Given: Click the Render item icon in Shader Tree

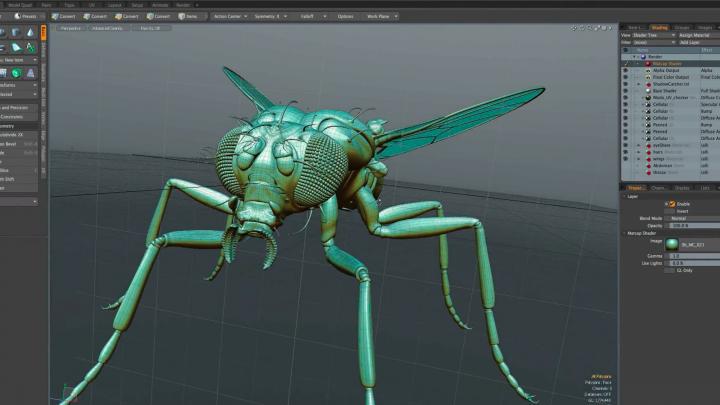Looking at the screenshot, I should coord(641,56).
